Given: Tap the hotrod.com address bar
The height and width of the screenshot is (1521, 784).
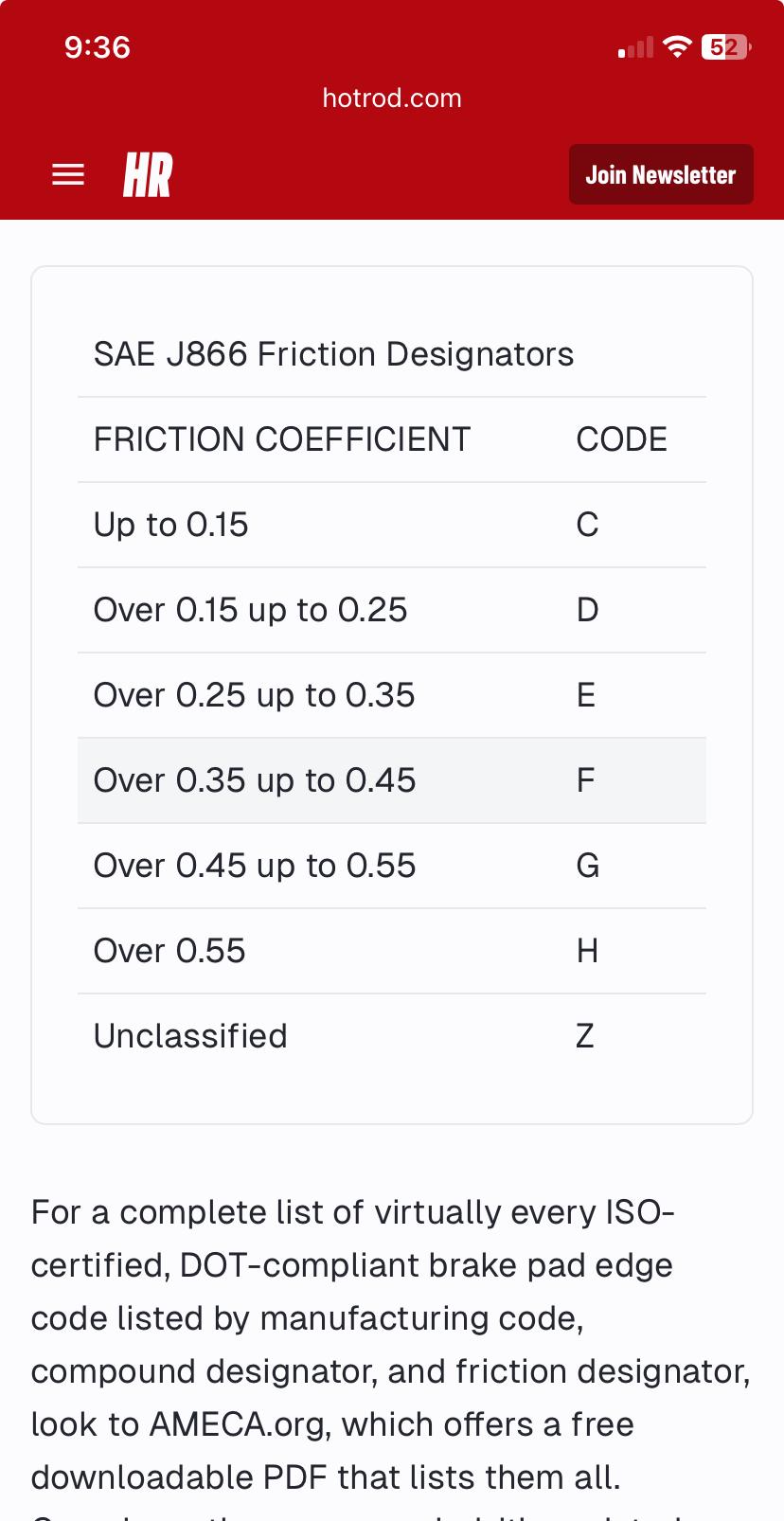Looking at the screenshot, I should [392, 98].
